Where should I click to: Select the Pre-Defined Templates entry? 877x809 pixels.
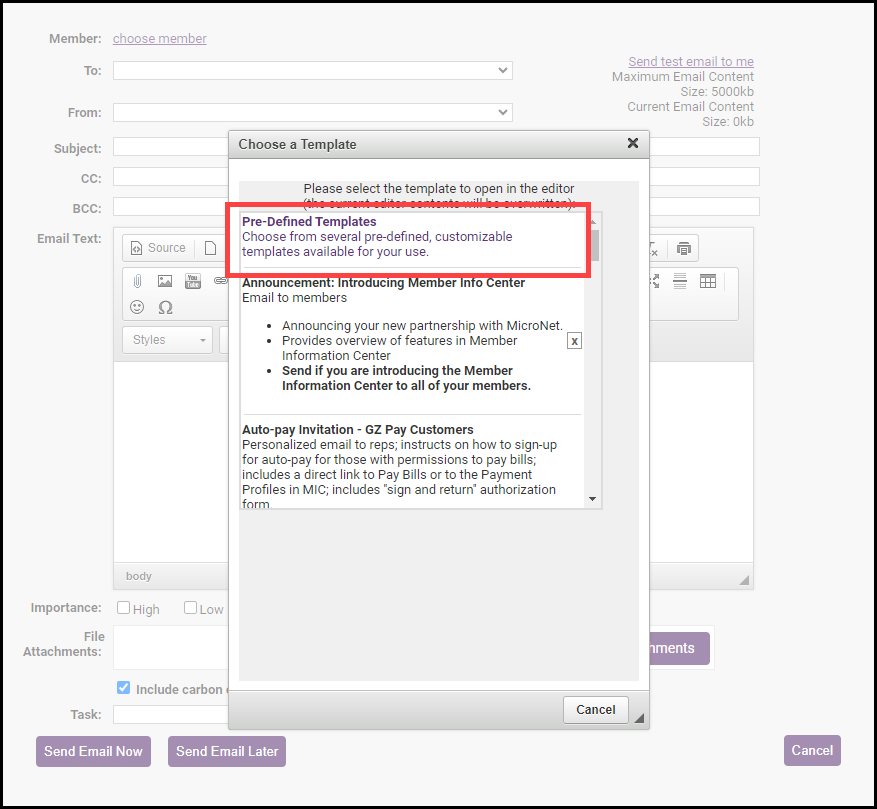(309, 222)
